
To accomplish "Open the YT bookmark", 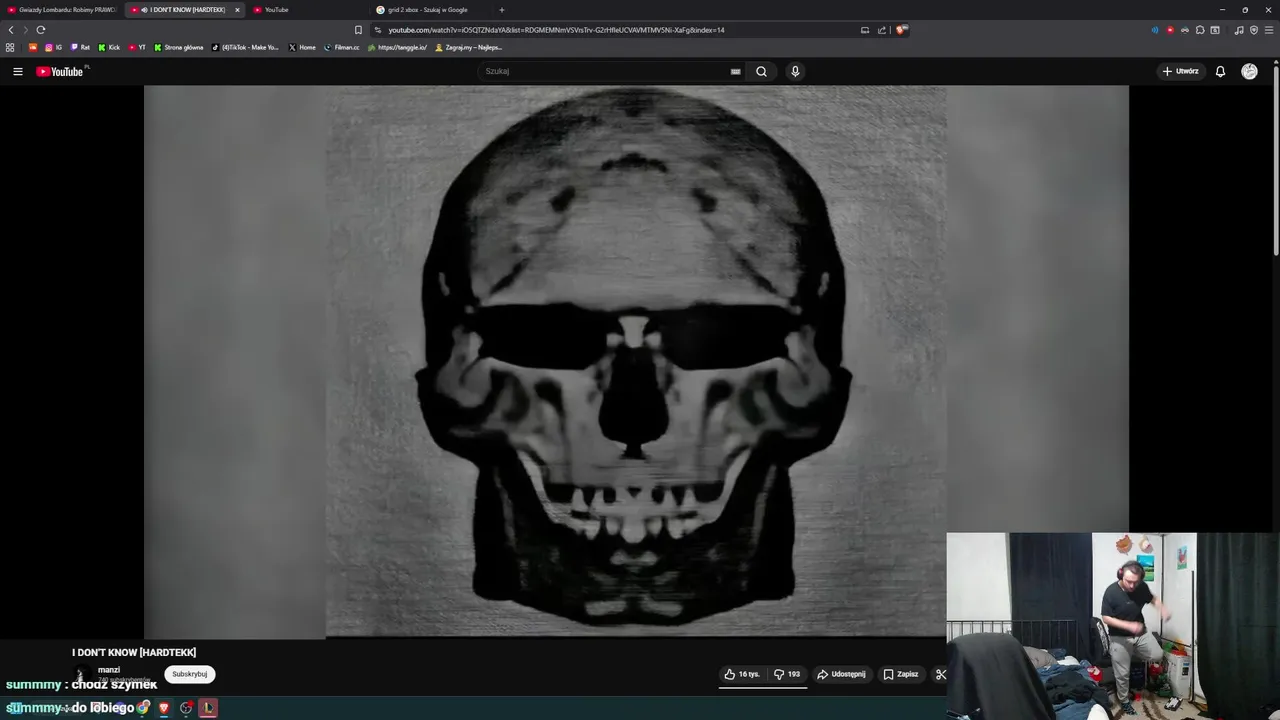I will click(137, 47).
